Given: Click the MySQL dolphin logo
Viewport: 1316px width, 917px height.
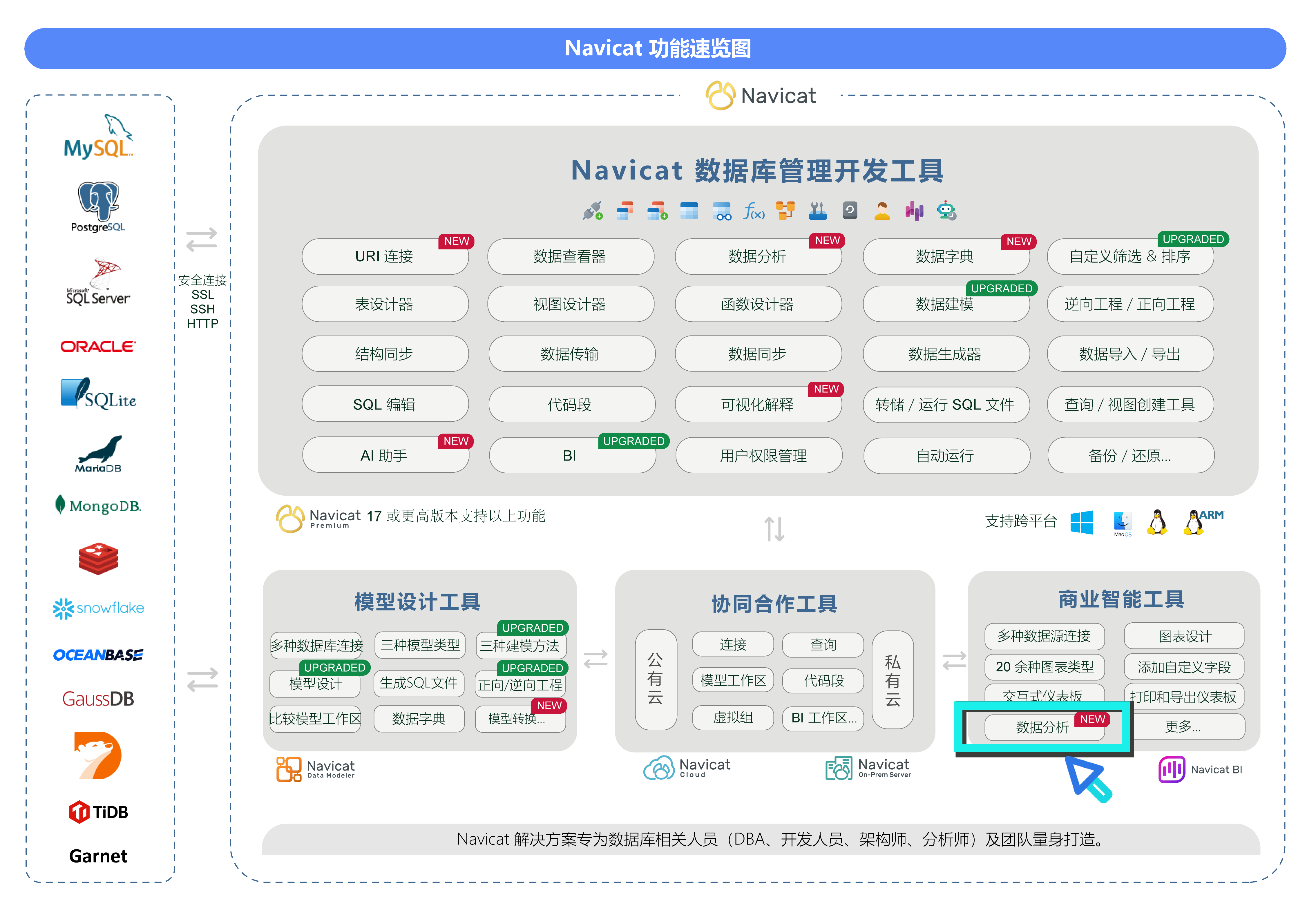Looking at the screenshot, I should coord(99,137).
